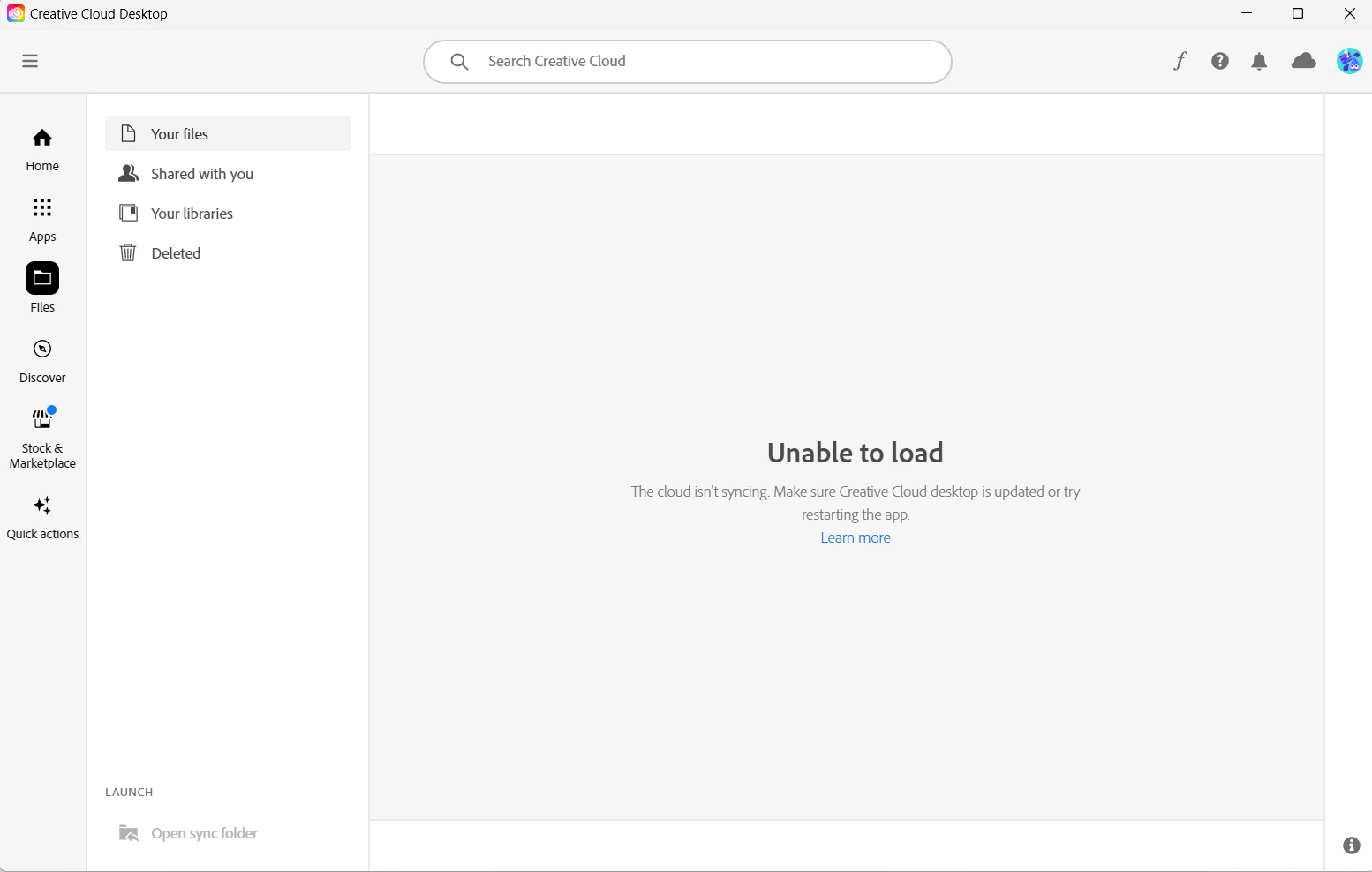Open the user profile avatar
The image size is (1372, 872).
click(1350, 61)
